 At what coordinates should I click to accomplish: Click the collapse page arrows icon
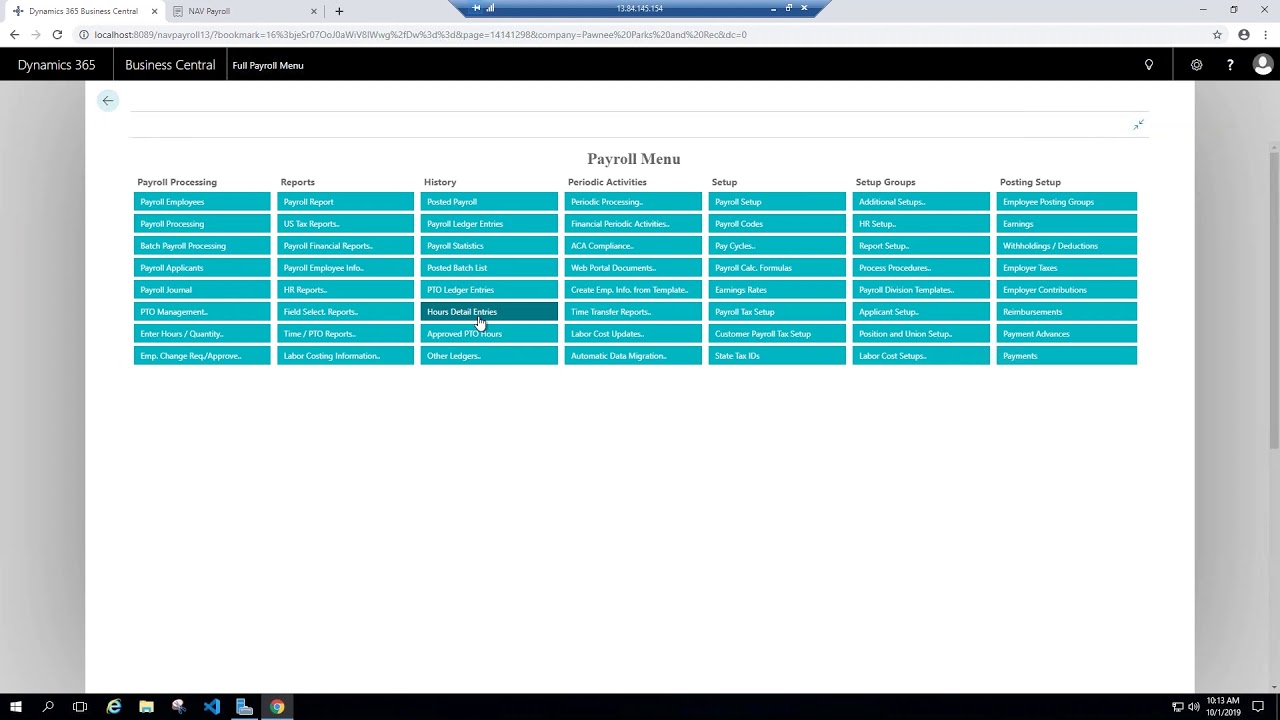(1138, 125)
